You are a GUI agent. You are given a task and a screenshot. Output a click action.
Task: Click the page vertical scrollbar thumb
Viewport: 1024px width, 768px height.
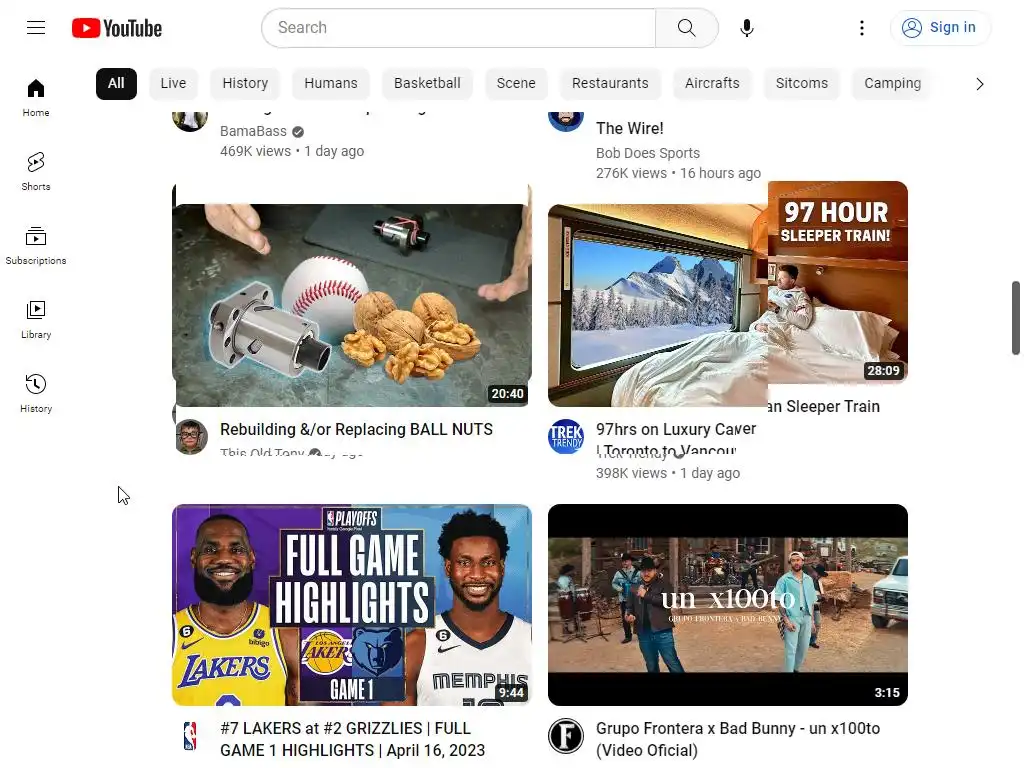click(1016, 318)
